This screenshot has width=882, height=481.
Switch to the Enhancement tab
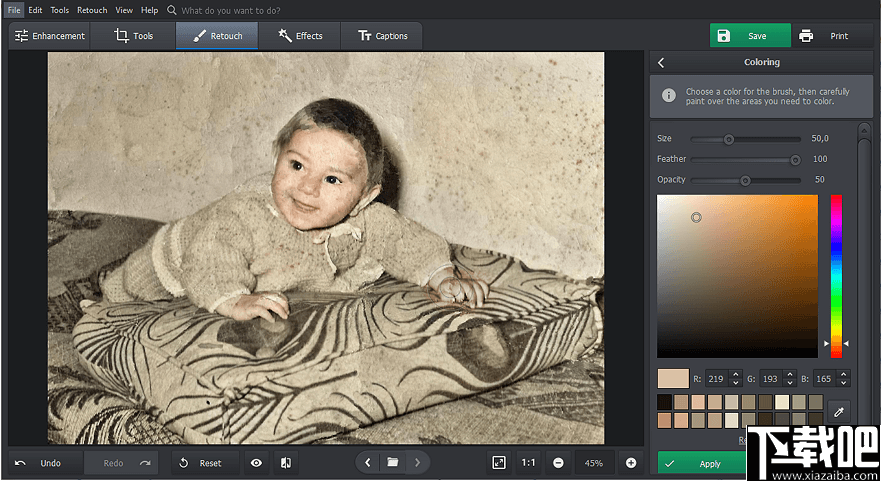click(x=48, y=36)
